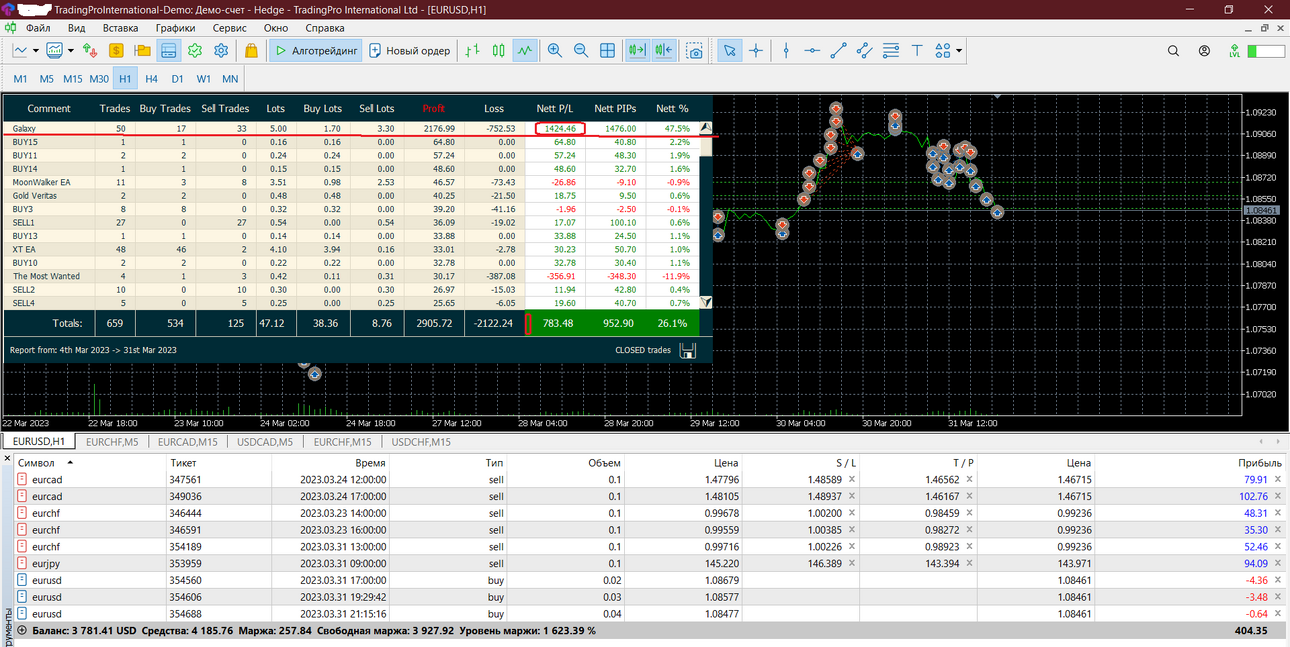Expand the balance row plus icon

click(x=22, y=631)
